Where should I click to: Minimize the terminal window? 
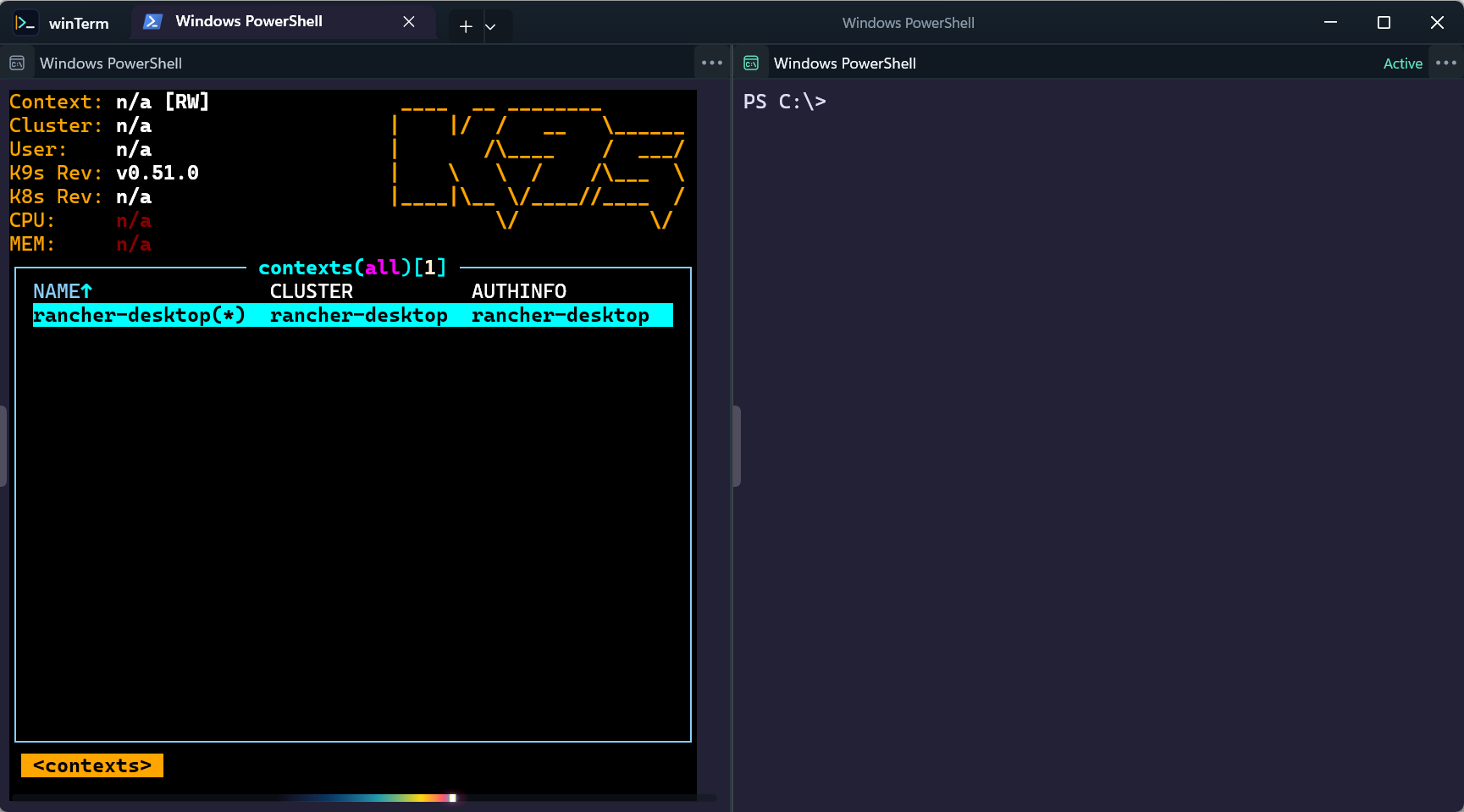tap(1330, 23)
